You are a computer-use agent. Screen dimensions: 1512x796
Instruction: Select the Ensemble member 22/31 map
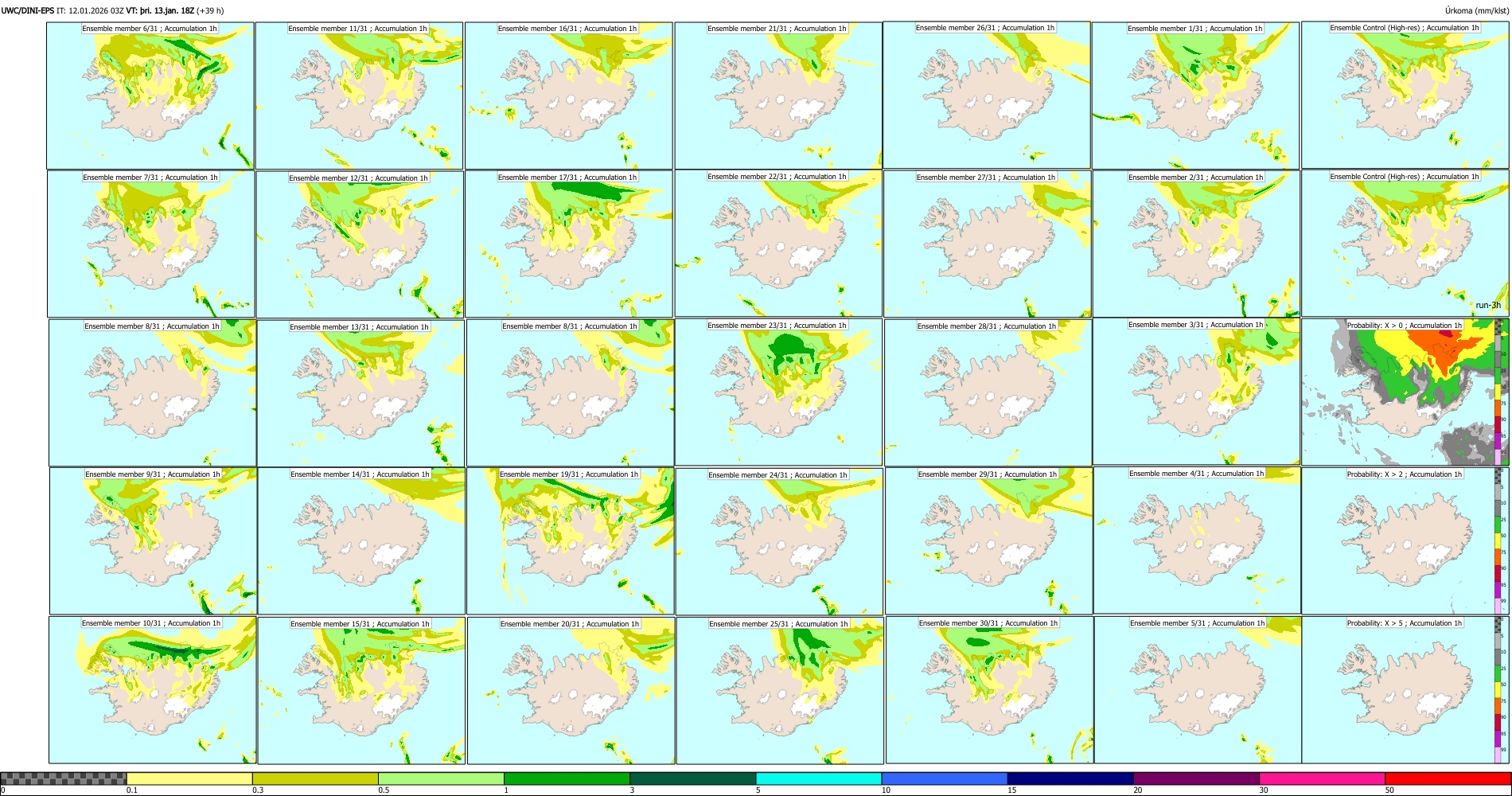778,244
